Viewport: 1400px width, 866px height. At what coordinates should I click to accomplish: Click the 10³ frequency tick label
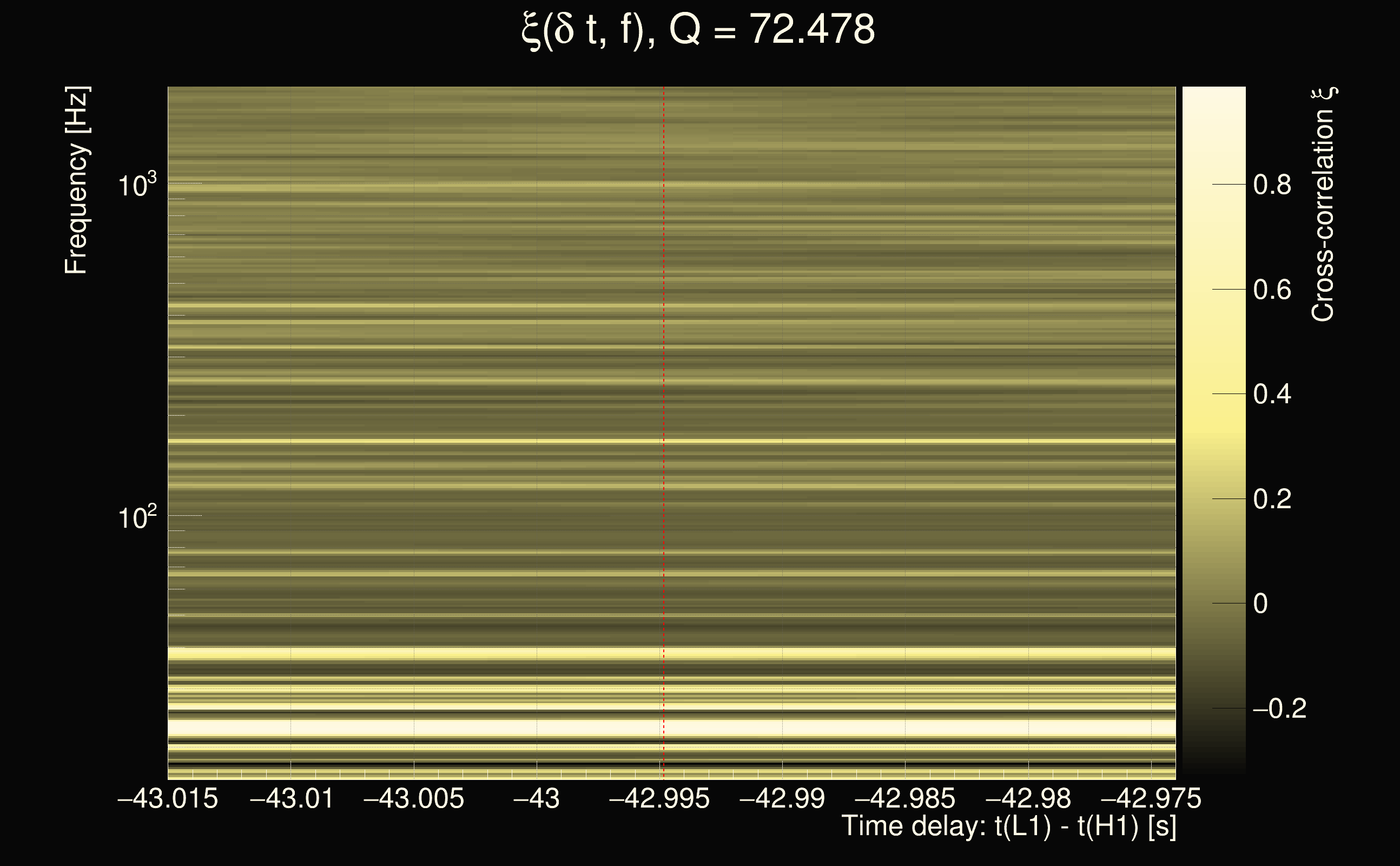coord(137,186)
